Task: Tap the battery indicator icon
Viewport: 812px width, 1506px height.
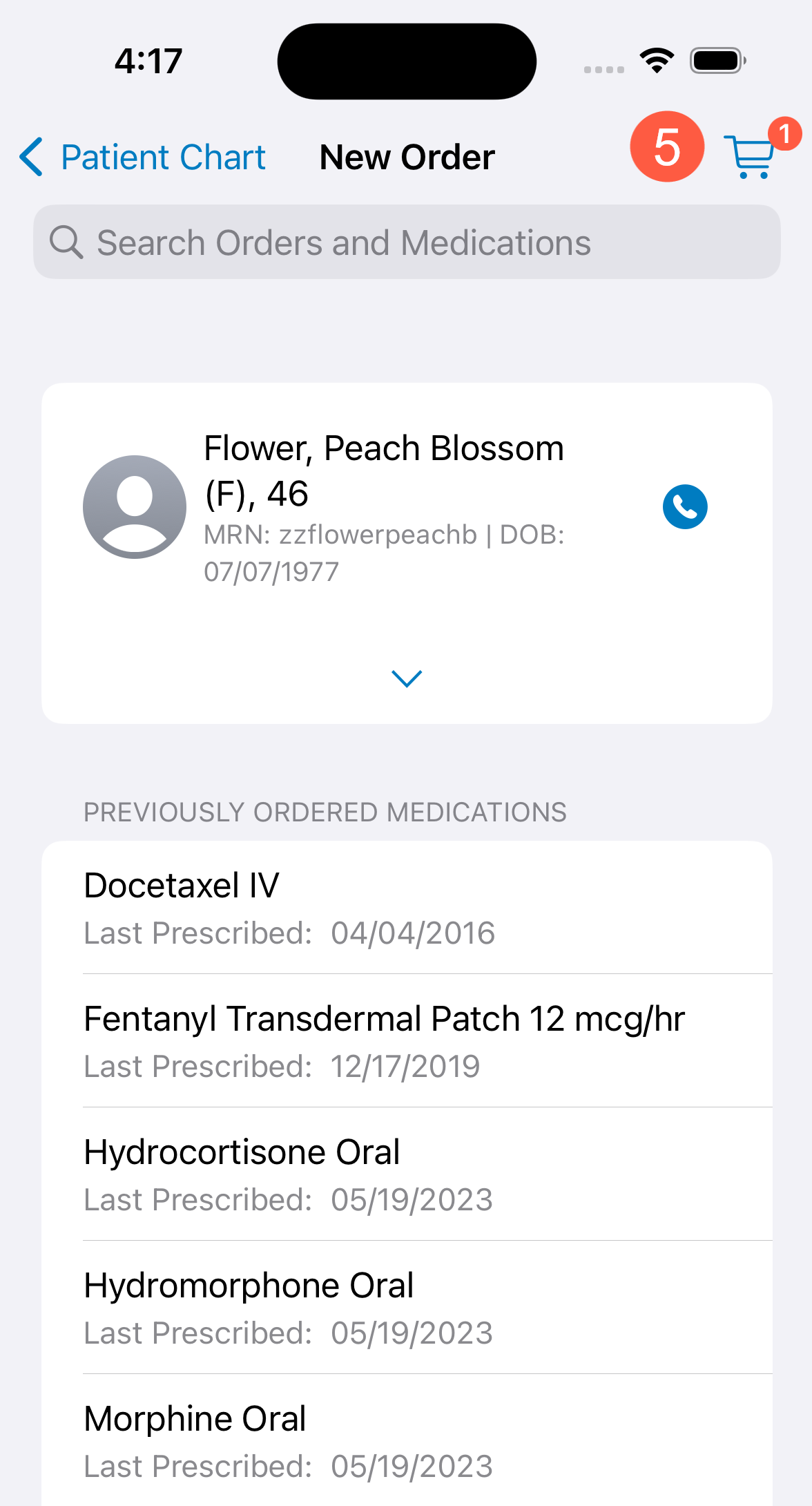Action: [x=717, y=61]
